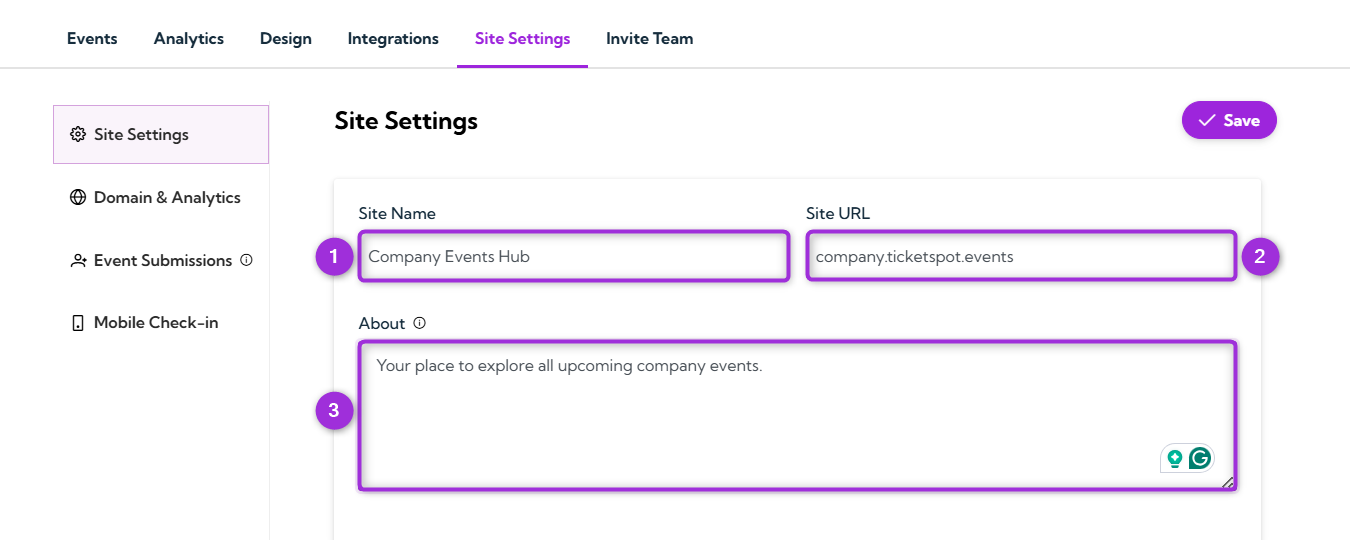1350x540 pixels.
Task: Click the green lightbulb icon in the About box
Action: [1175, 458]
